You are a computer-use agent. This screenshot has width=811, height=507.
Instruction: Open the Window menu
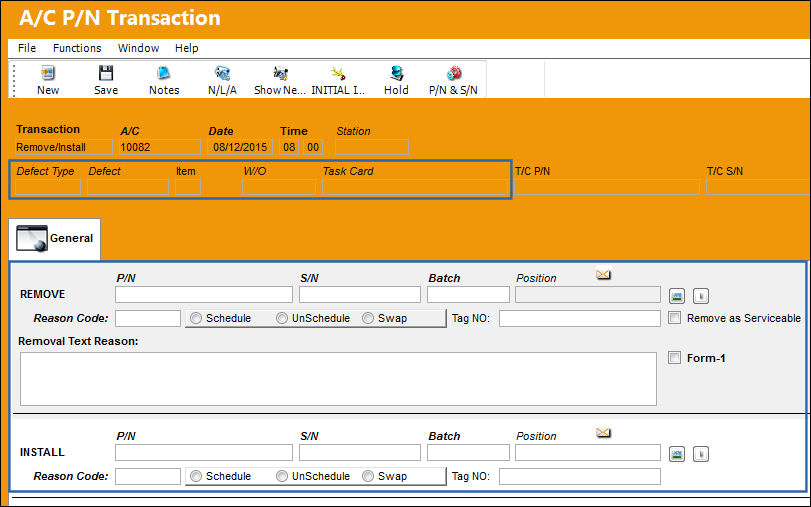[x=138, y=48]
